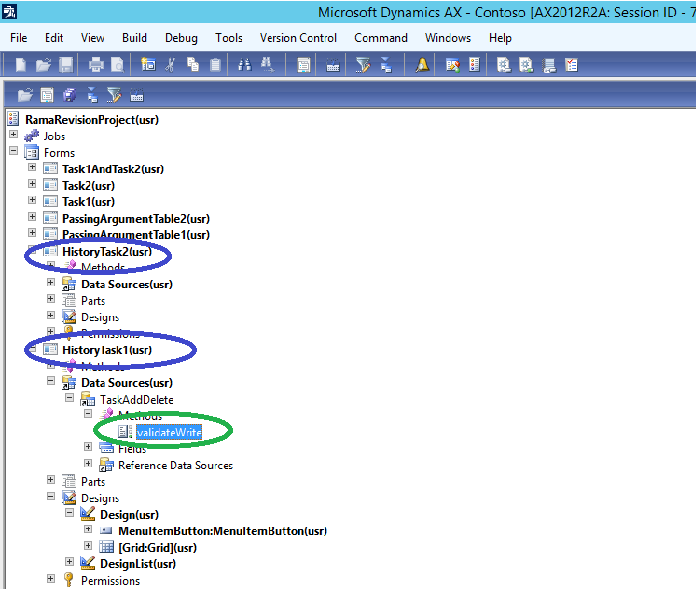Click the second gear-page icon in toolbar
Image resolution: width=698 pixels, height=600 pixels.
click(526, 65)
